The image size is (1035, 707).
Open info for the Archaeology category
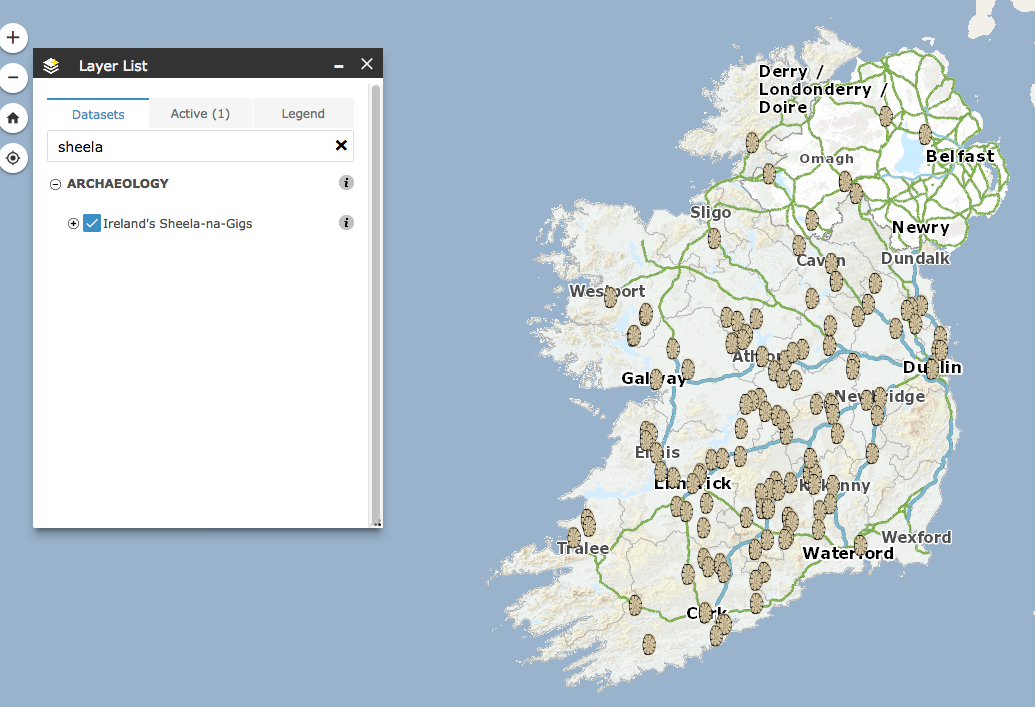[346, 183]
